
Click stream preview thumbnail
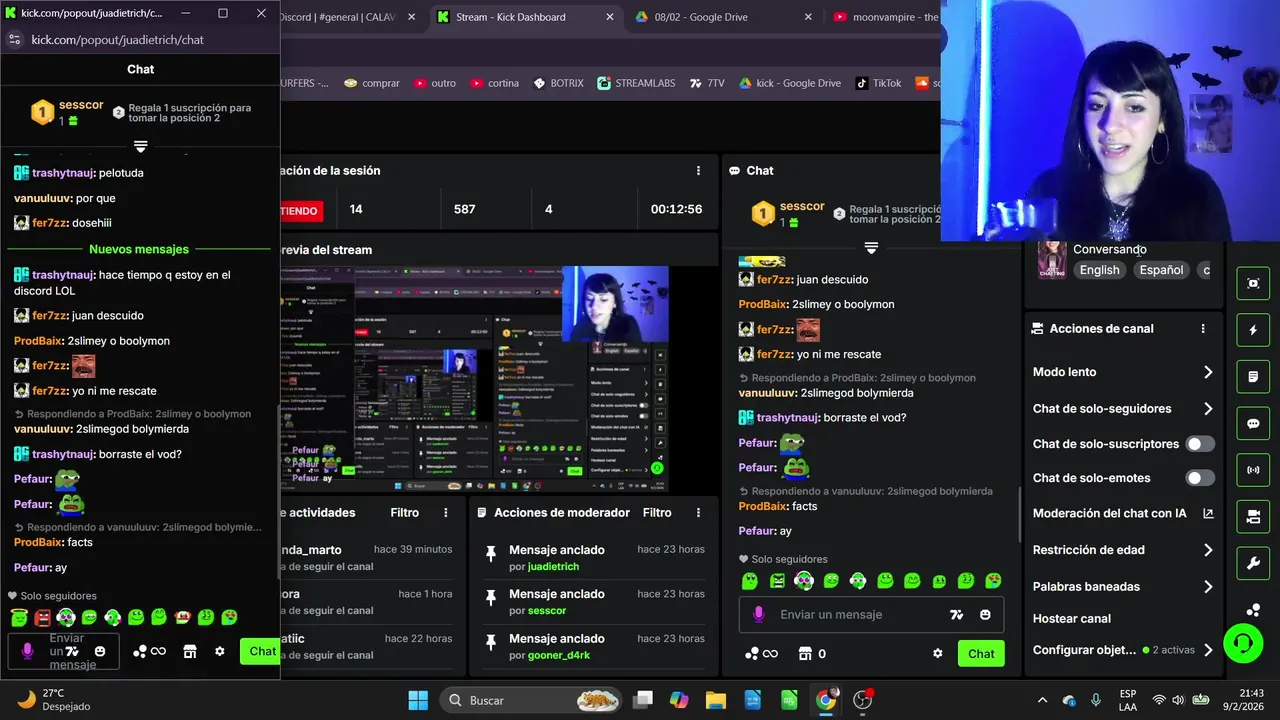tap(475, 378)
